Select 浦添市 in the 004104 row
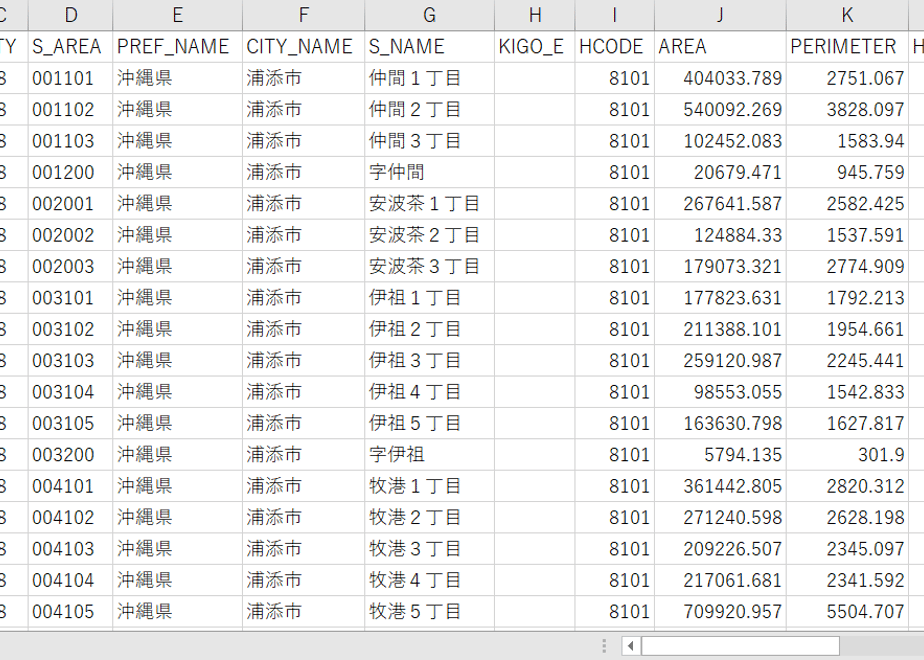924x660 pixels. click(x=303, y=580)
